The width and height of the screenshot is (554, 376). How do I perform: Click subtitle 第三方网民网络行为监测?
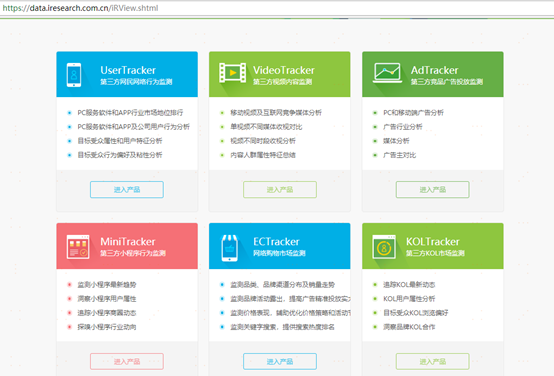click(136, 82)
